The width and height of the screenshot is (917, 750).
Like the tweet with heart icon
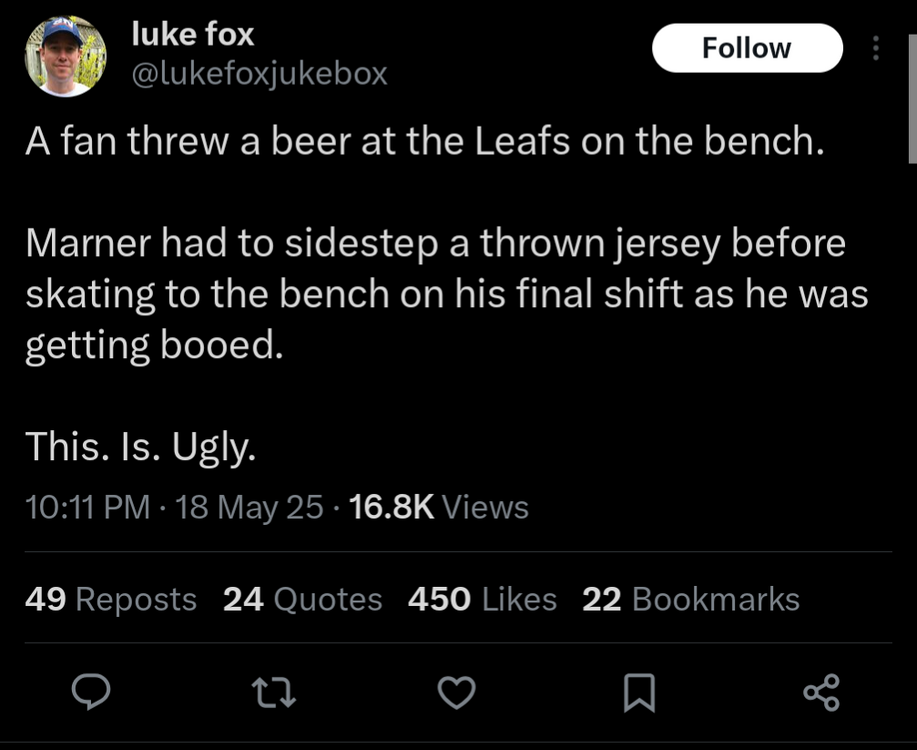point(457,693)
